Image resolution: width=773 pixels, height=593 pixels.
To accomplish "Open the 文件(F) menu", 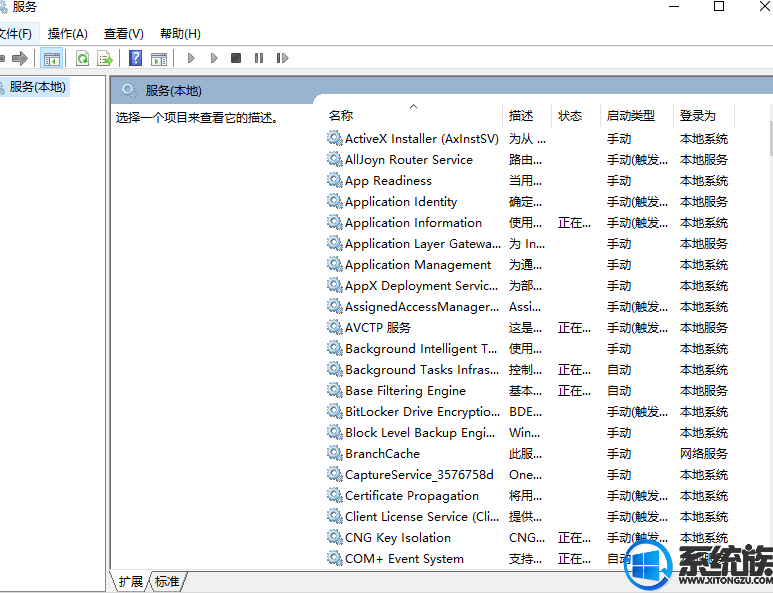I will pos(16,34).
